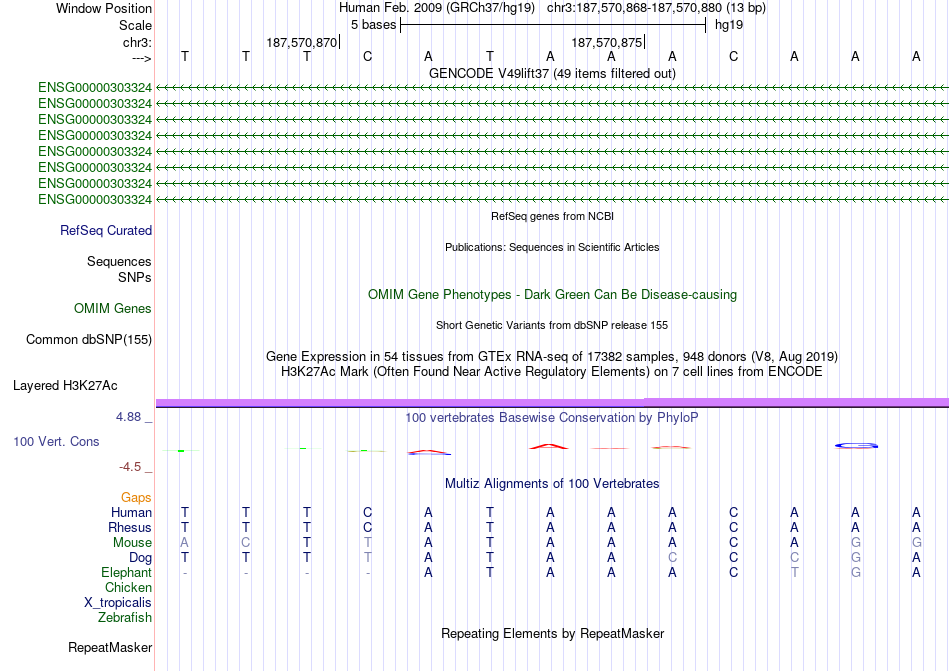
Task: Click the G base in Elephant row
Action: (855, 572)
